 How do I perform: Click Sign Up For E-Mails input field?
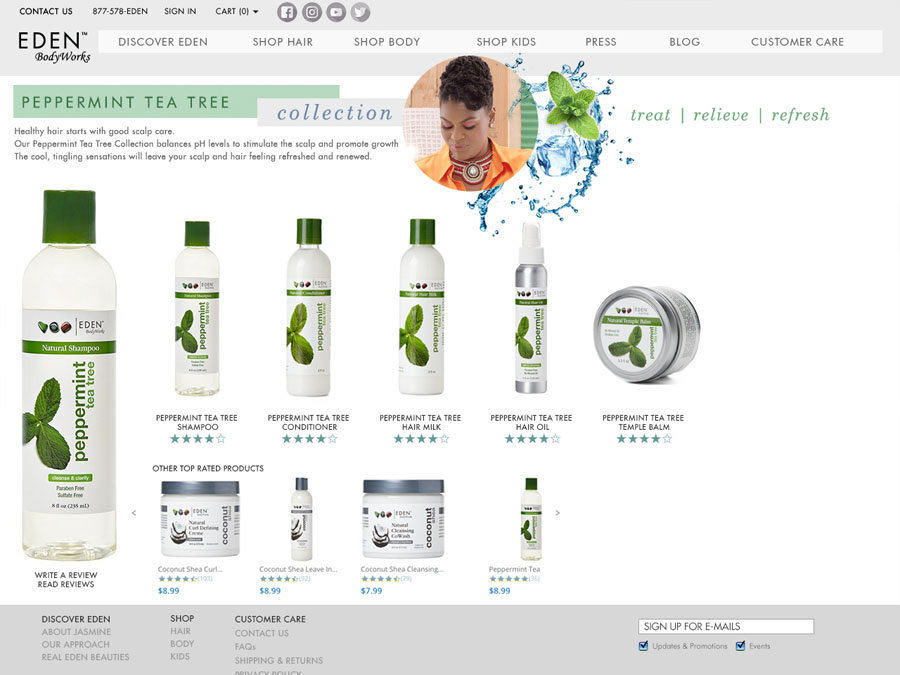pos(726,626)
